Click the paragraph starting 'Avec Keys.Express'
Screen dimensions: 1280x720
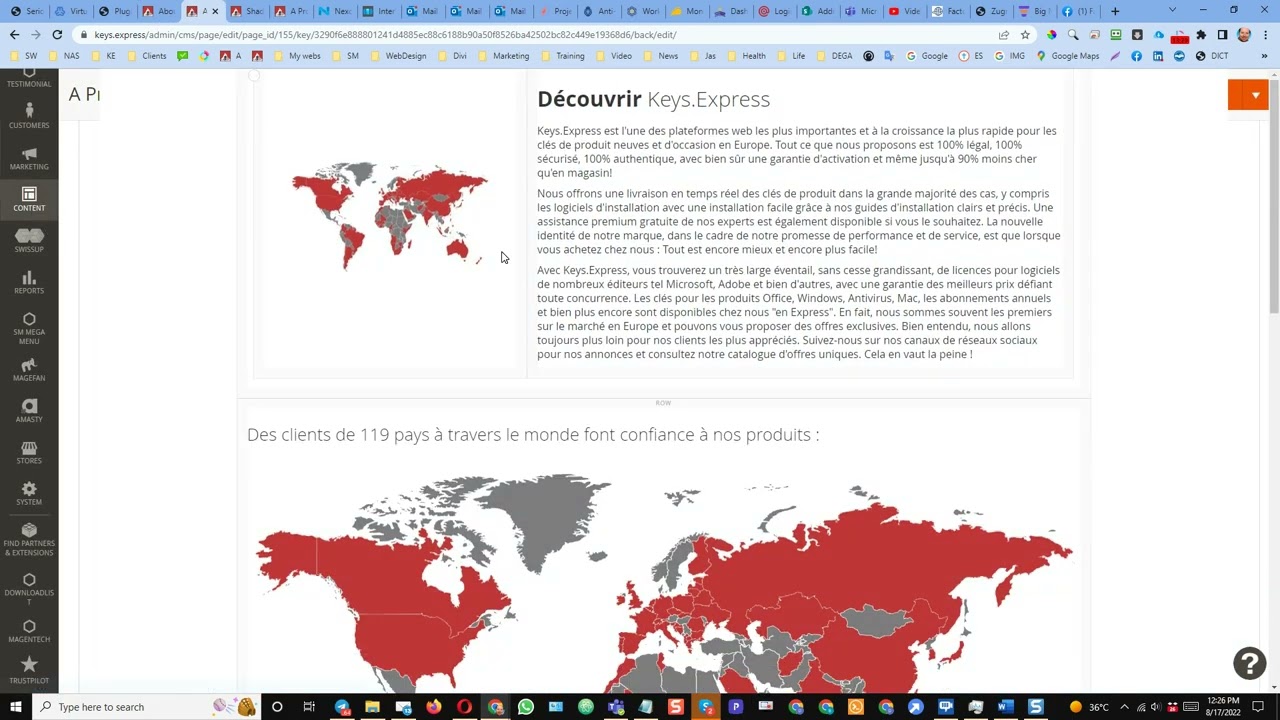tap(799, 312)
